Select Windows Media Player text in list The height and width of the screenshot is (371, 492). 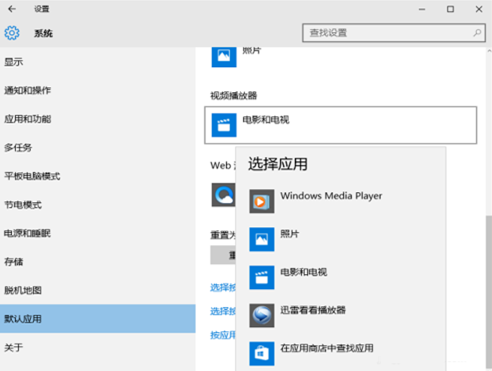pos(331,196)
